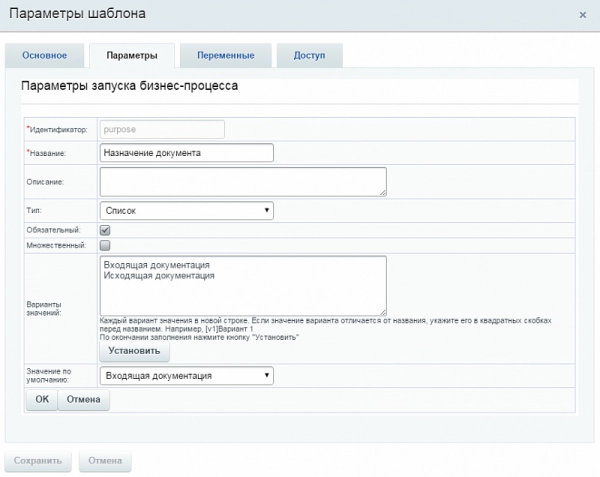Click in the Варианты значений text area
Image resolution: width=600 pixels, height=477 pixels.
point(242,285)
